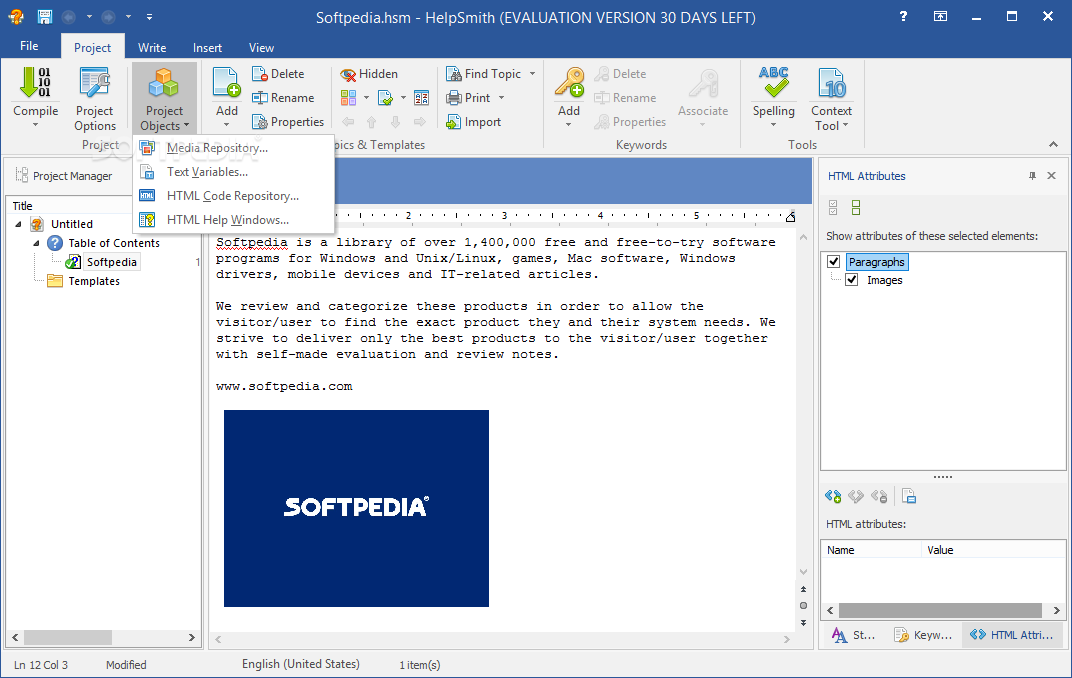Screen dimensions: 1072x678
Task: Click the Print button
Action: pos(468,98)
